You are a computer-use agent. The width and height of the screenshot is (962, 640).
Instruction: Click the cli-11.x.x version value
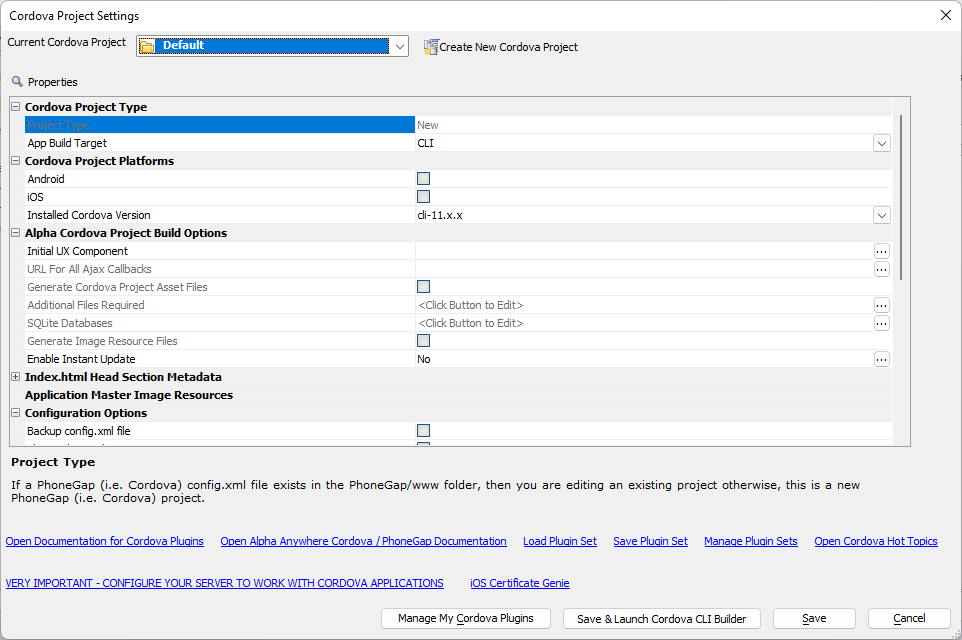point(440,215)
